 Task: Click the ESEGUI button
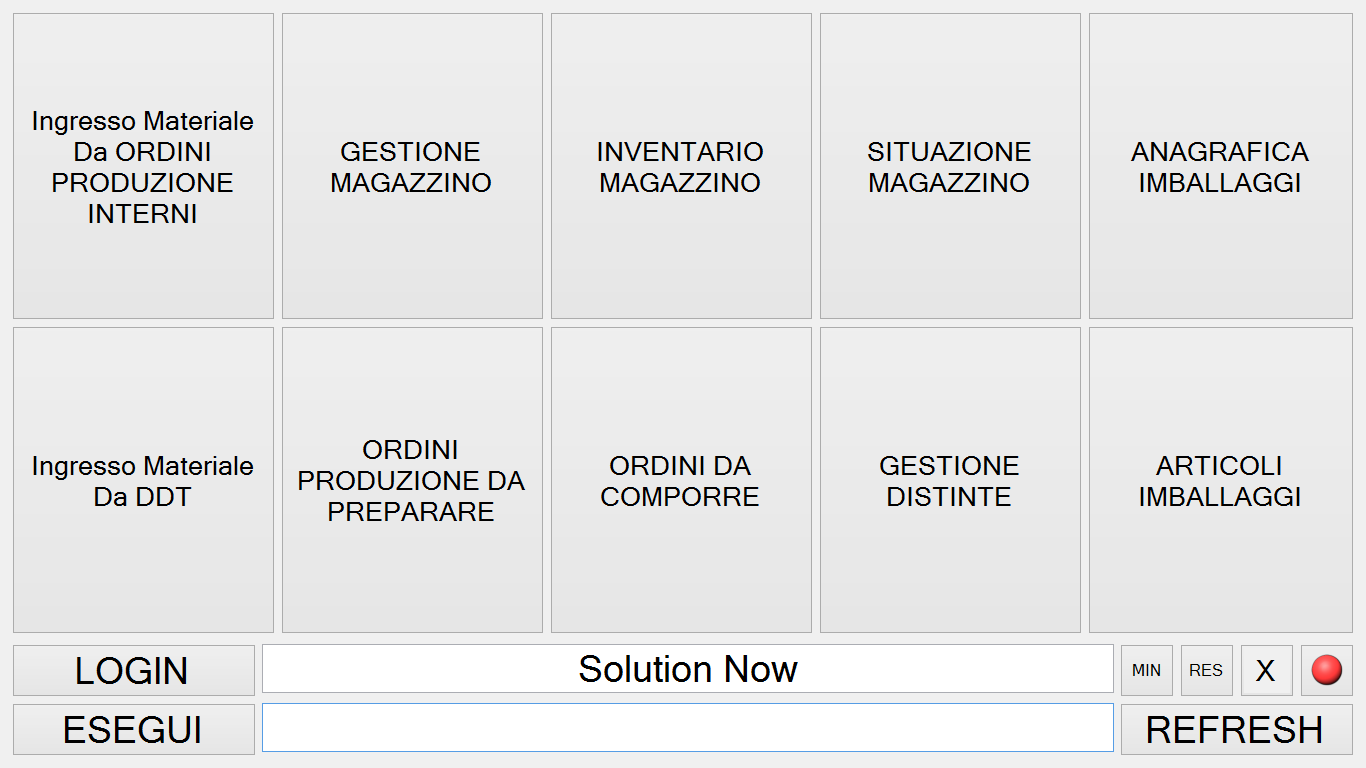click(x=134, y=729)
